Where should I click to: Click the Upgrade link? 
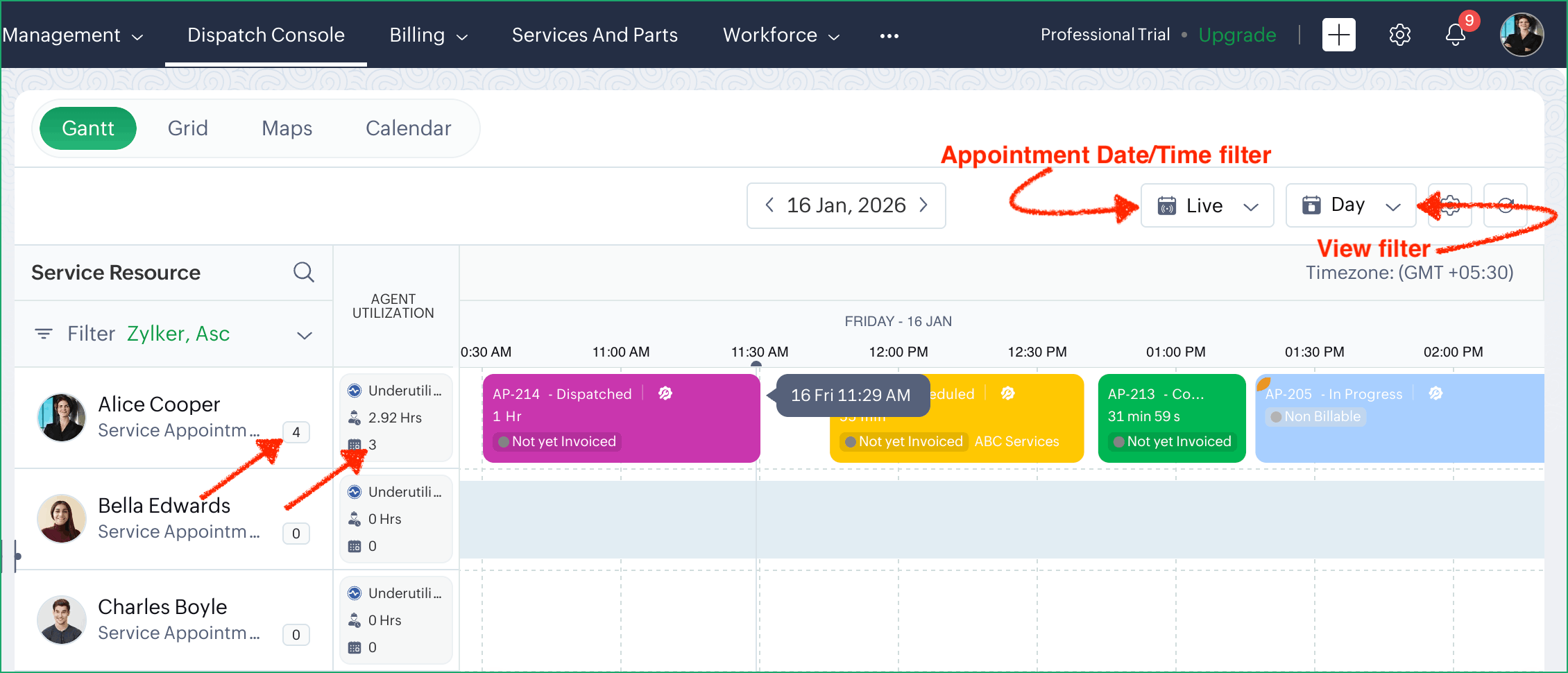click(1237, 35)
